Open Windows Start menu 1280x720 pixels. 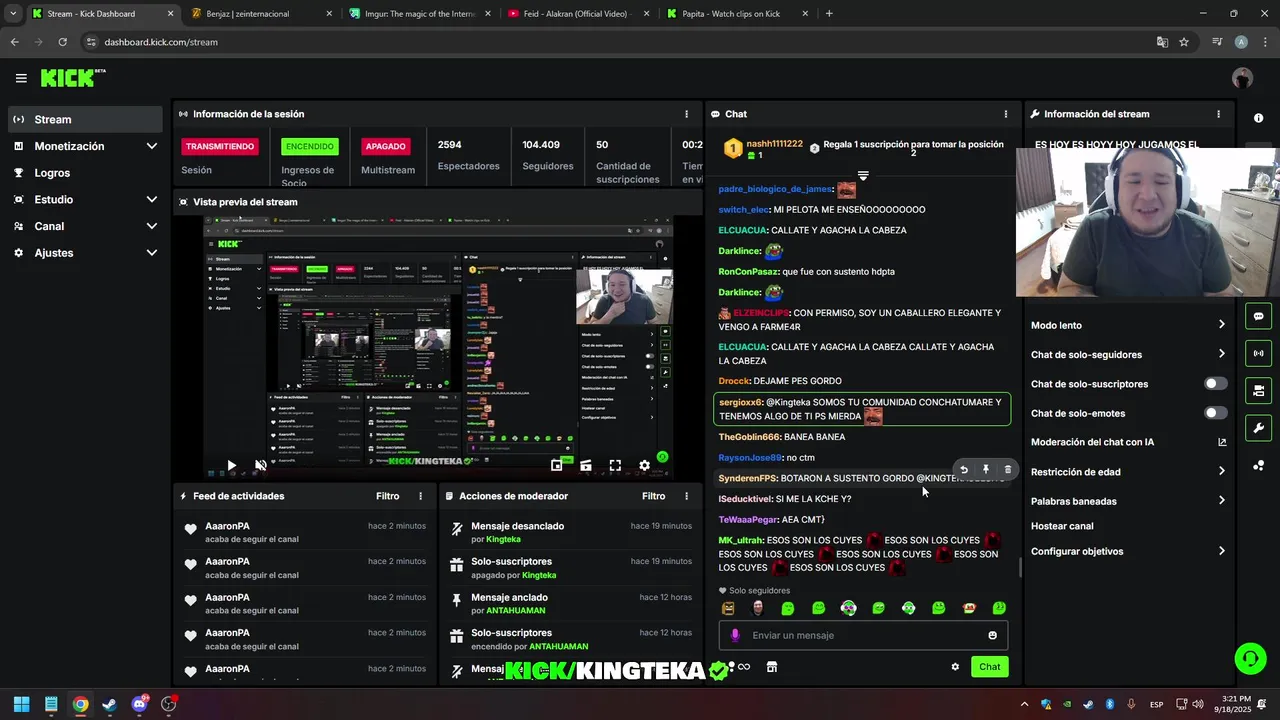pos(21,704)
